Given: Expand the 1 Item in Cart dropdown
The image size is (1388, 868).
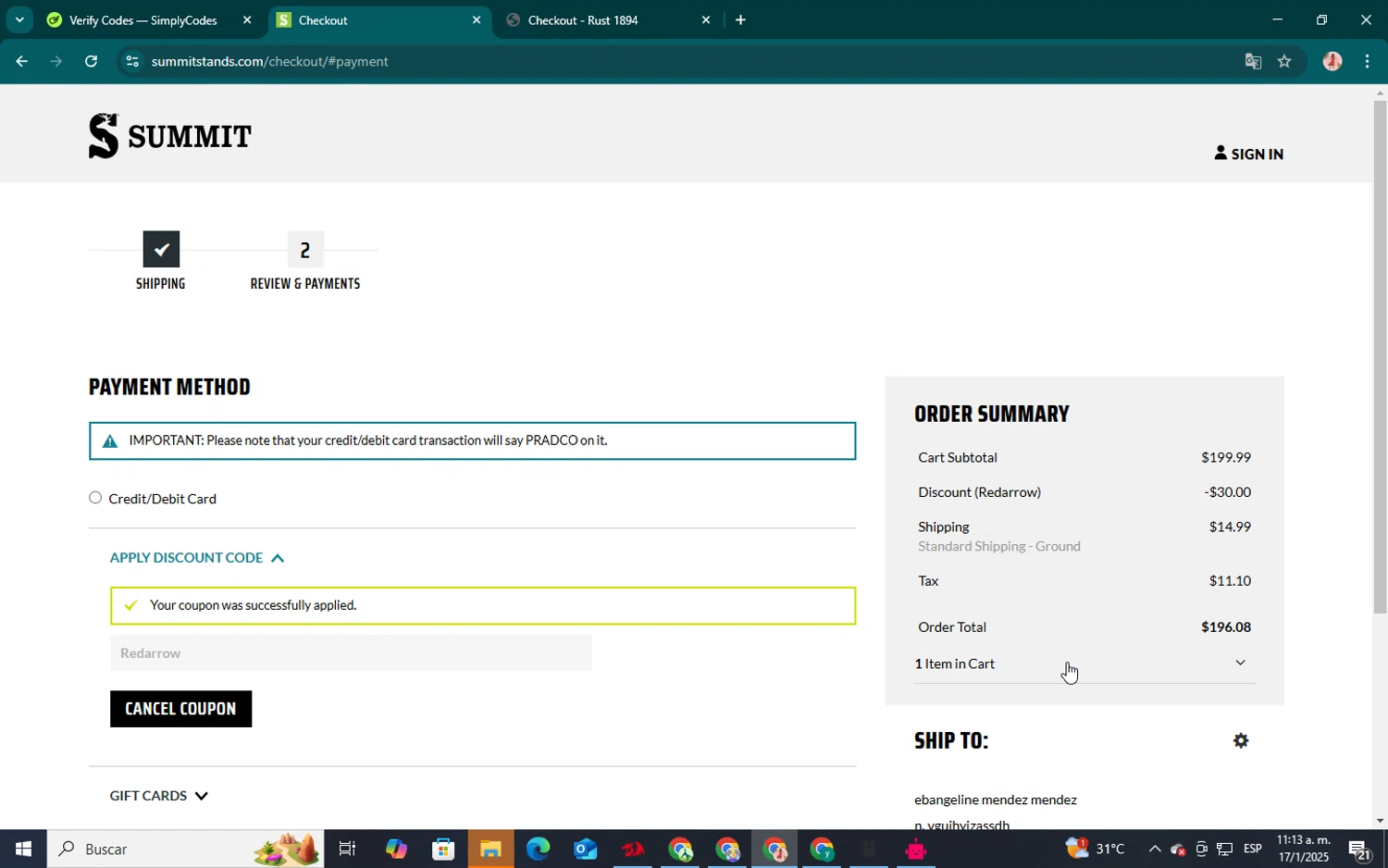Looking at the screenshot, I should (x=1084, y=663).
